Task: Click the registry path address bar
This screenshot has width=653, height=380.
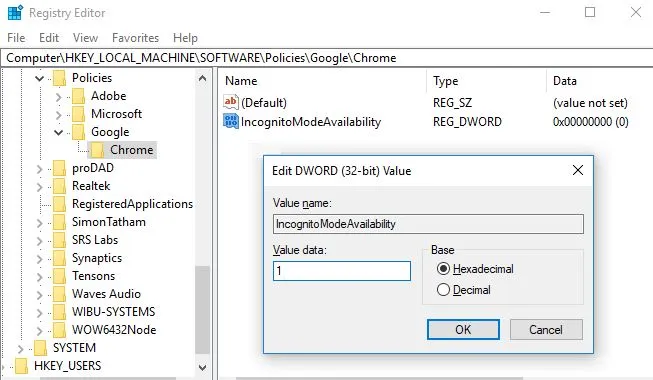Action: point(326,58)
